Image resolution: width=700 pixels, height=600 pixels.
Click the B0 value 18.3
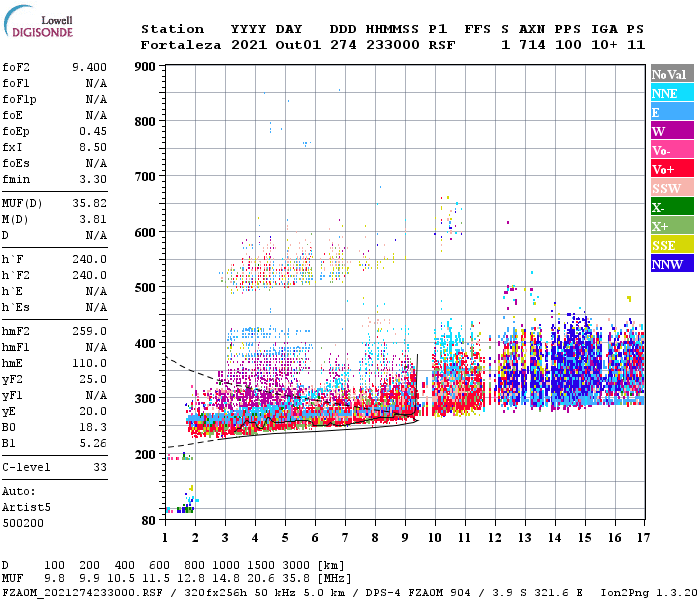pyautogui.click(x=93, y=427)
